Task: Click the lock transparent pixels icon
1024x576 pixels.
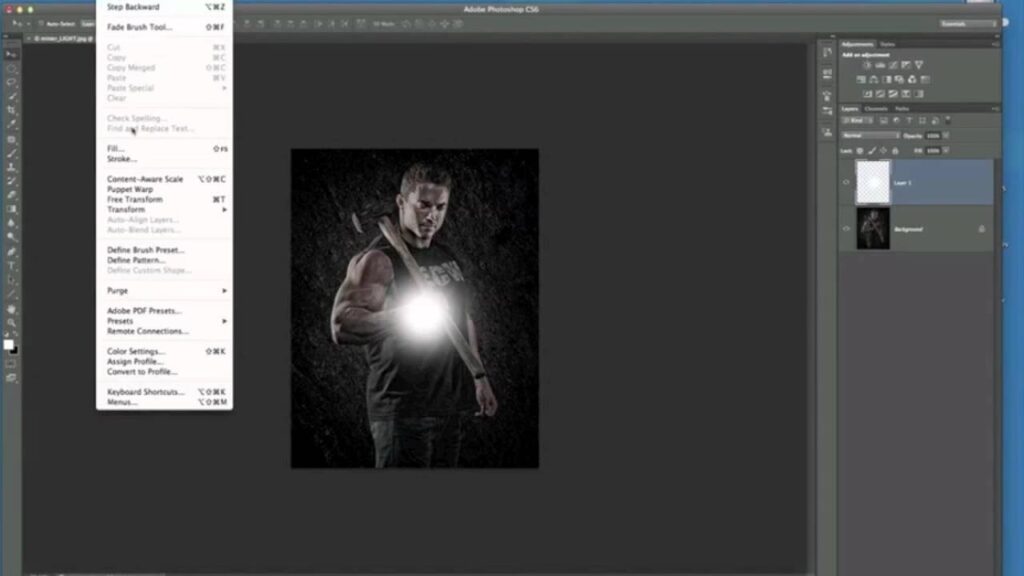Action: tap(859, 150)
